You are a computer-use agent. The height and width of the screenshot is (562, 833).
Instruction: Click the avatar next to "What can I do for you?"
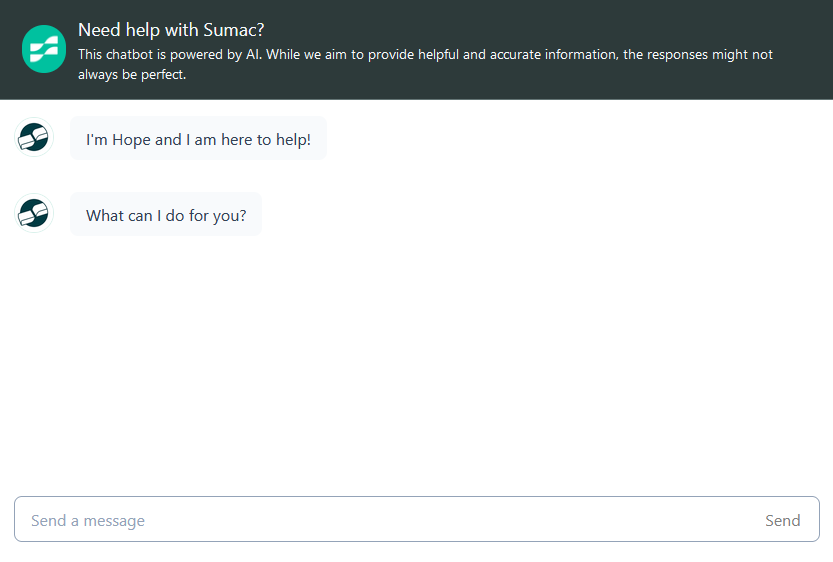pyautogui.click(x=34, y=214)
